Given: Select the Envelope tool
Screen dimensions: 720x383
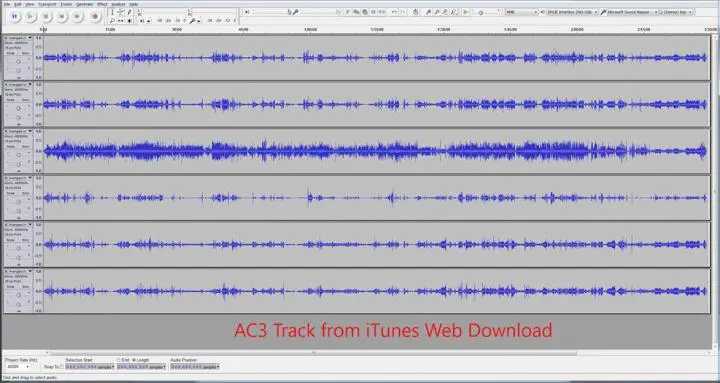Looking at the screenshot, I should 120,12.
